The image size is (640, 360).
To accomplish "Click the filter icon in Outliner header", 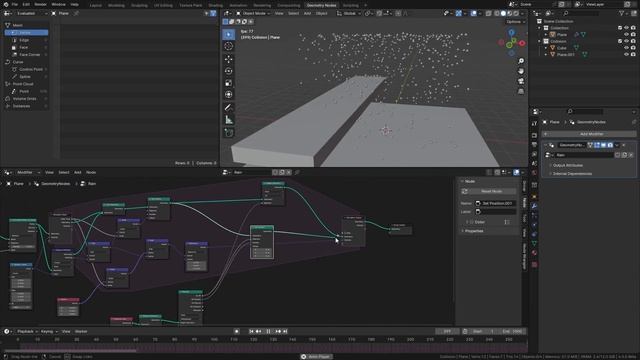I will [x=621, y=13].
